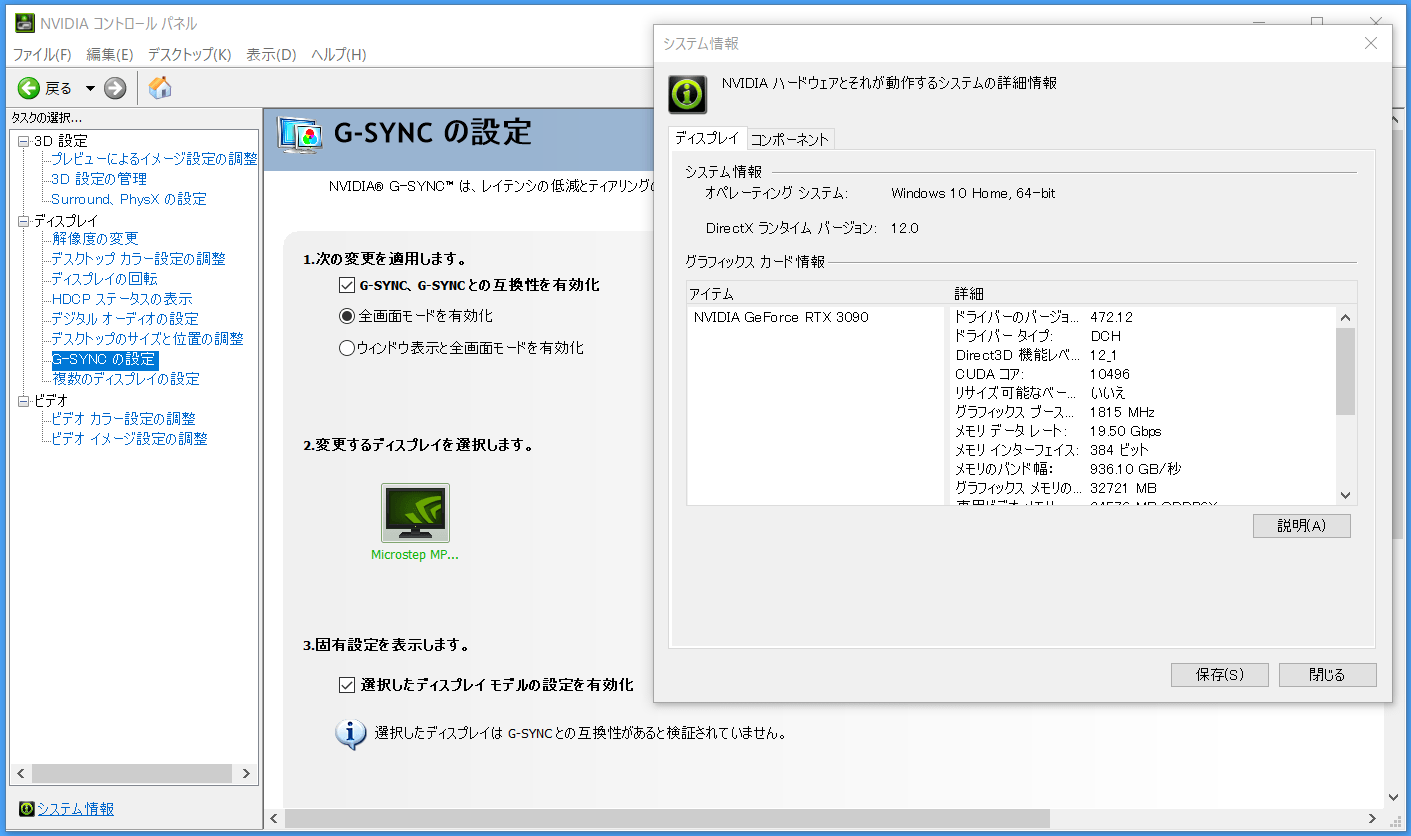Image resolution: width=1411 pixels, height=836 pixels.
Task: Toggle 選択したディスプレイ モデルの設定を有効化 checkbox
Action: (347, 685)
